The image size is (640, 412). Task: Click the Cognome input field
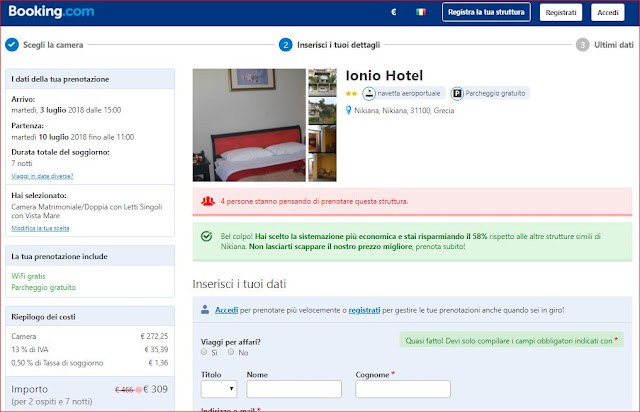403,389
